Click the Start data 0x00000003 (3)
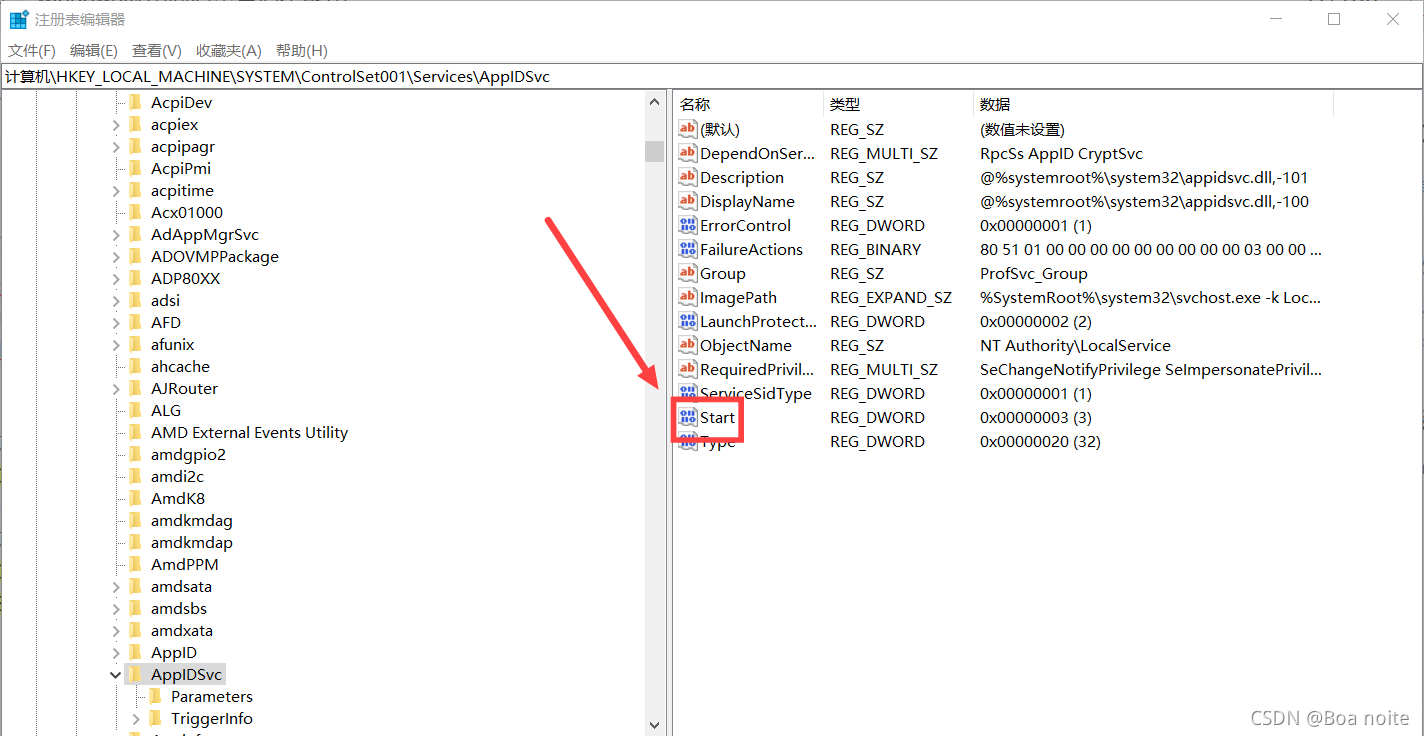This screenshot has width=1424, height=736. click(x=1036, y=417)
